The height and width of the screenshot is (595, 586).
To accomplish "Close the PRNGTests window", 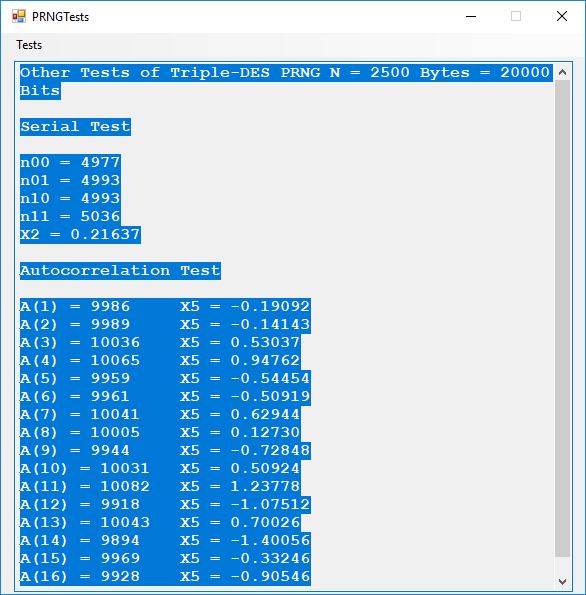I will coord(562,16).
